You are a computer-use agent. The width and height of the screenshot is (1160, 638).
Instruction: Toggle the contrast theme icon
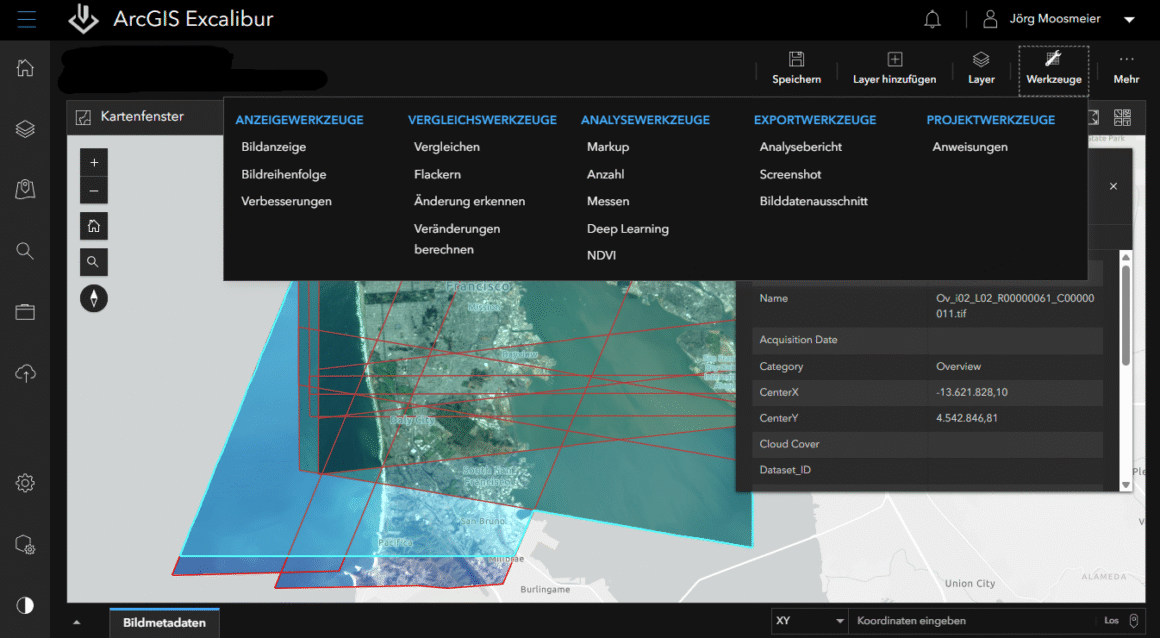25,606
